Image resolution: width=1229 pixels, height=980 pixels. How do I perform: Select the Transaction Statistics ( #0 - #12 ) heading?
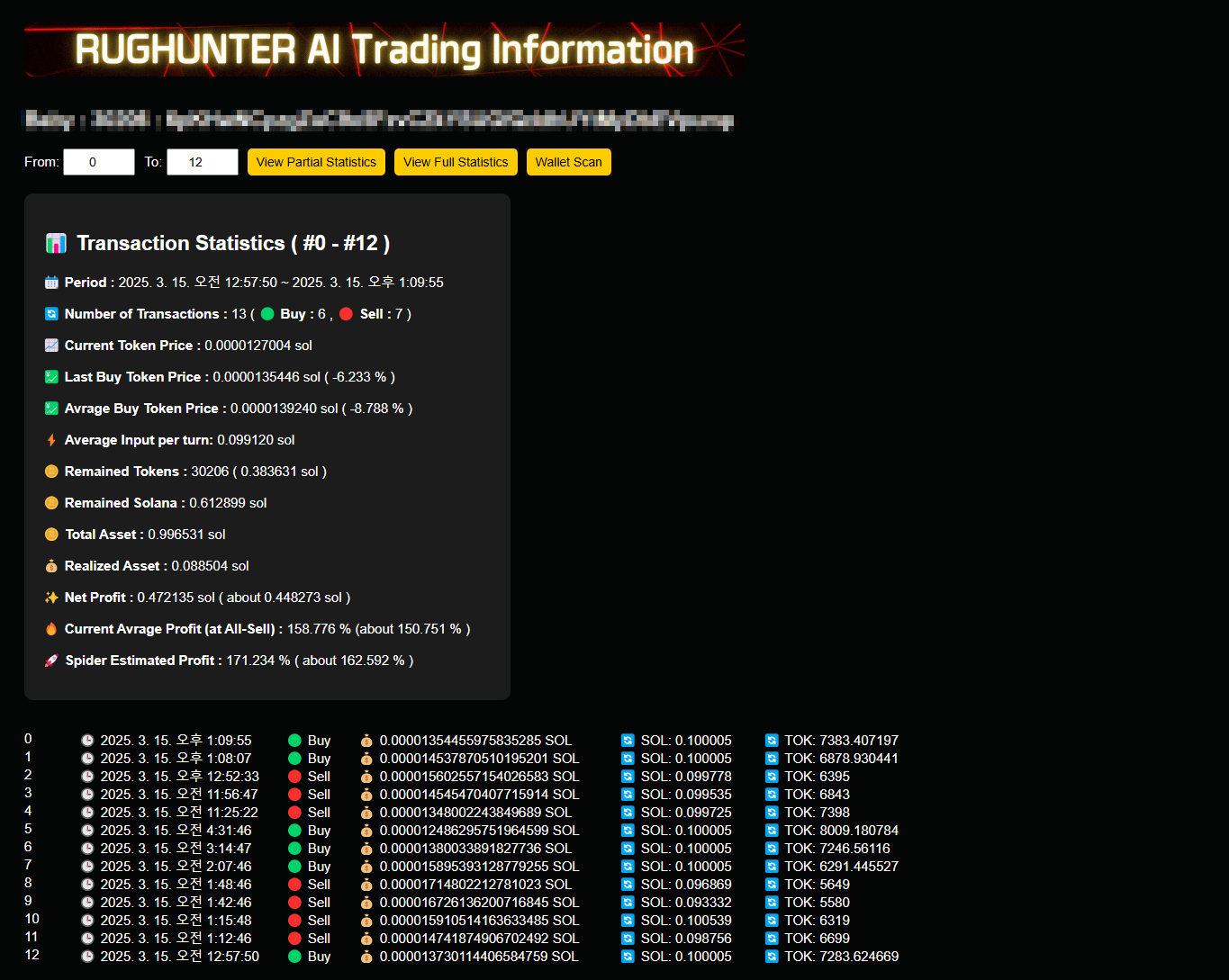[233, 243]
